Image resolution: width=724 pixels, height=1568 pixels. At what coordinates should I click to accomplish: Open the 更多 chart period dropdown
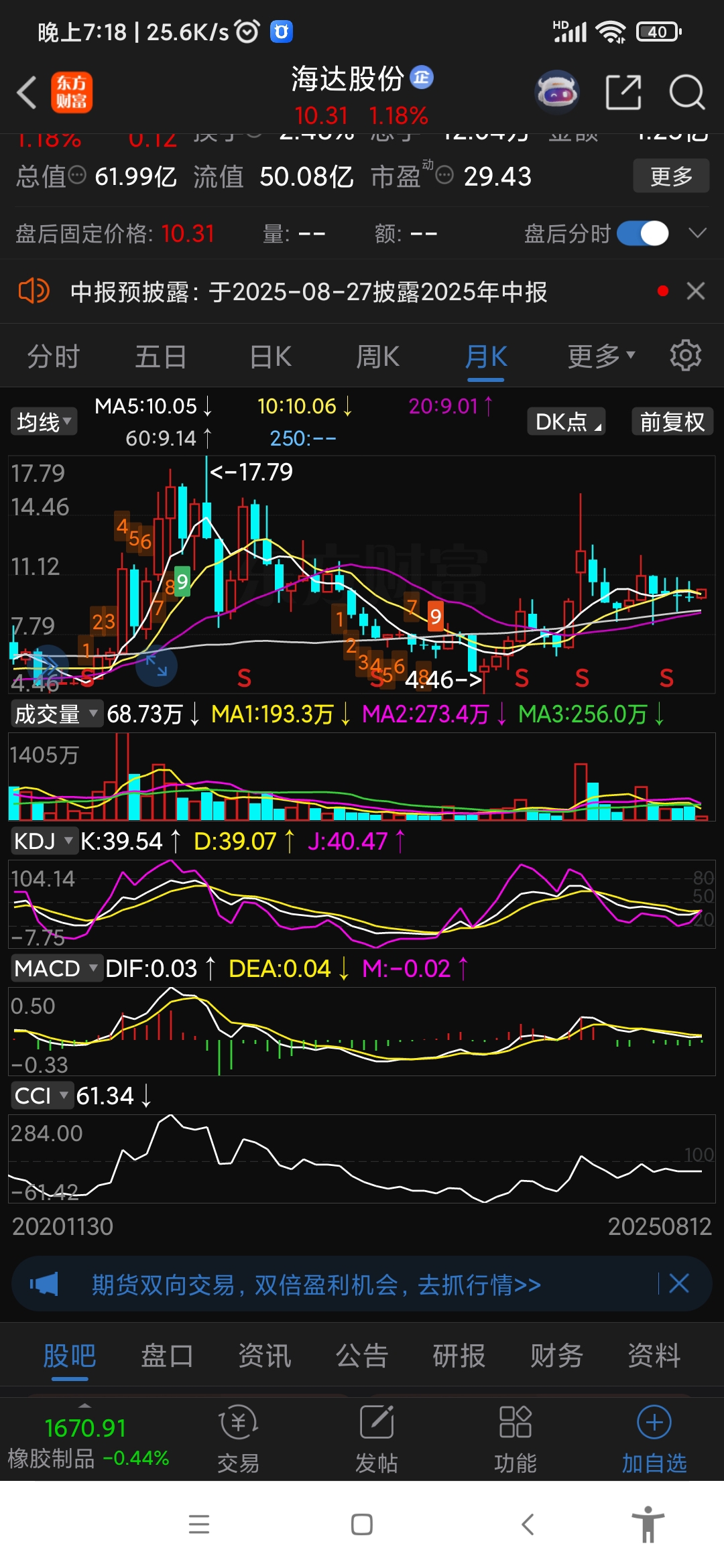click(x=601, y=356)
